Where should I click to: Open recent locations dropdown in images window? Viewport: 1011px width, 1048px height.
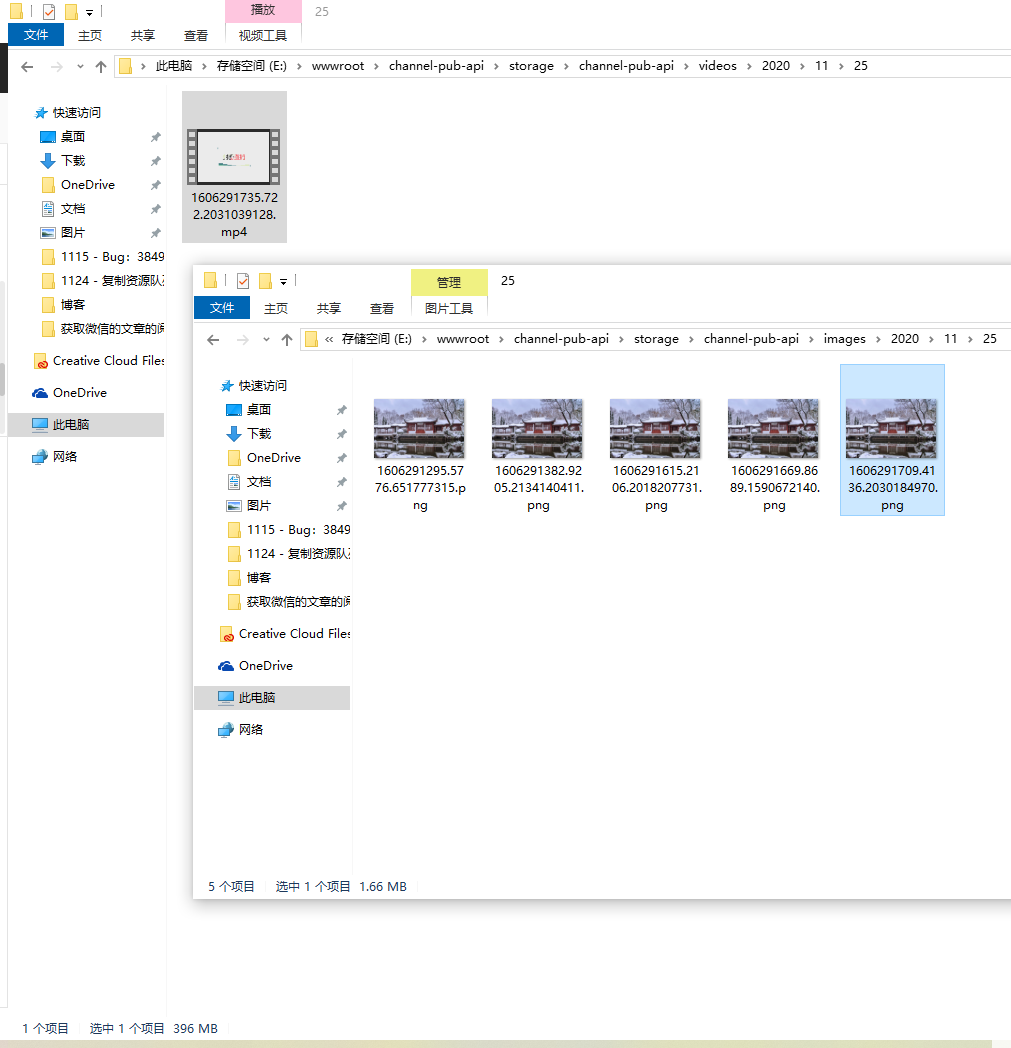(x=266, y=340)
